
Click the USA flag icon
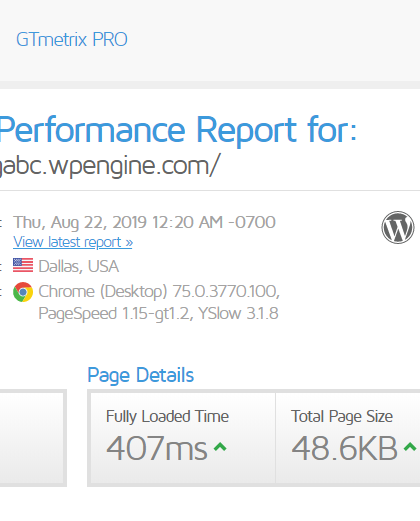(x=23, y=265)
